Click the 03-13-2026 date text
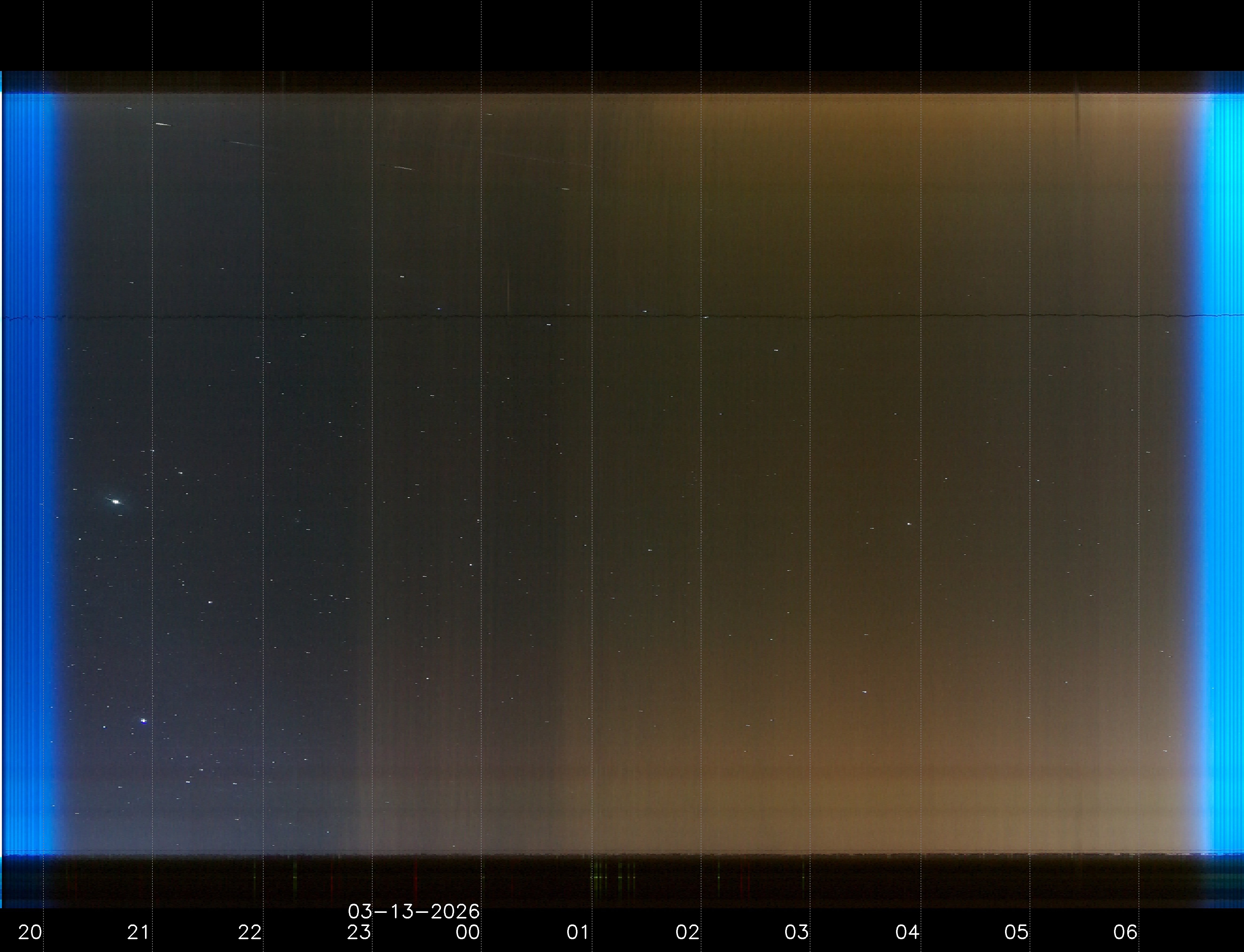 tap(414, 911)
